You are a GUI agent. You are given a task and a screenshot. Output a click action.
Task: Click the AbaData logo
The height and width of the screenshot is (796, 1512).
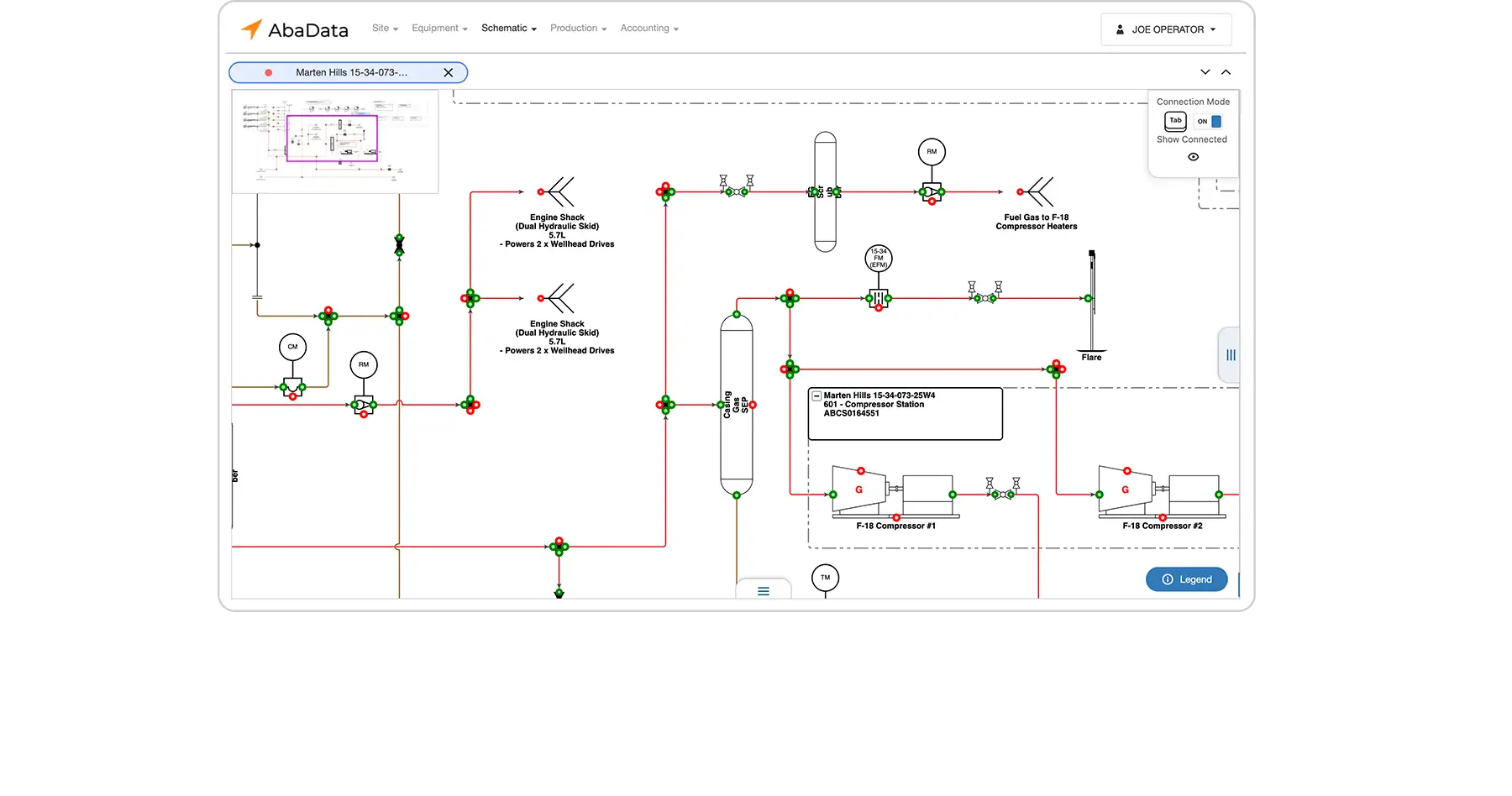coord(295,29)
